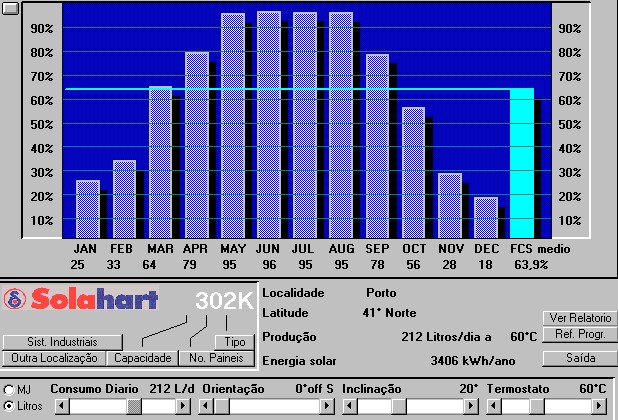Viewport: 618px width, 420px height.
Task: Increase Orientação with right arrow
Action: tap(327, 406)
